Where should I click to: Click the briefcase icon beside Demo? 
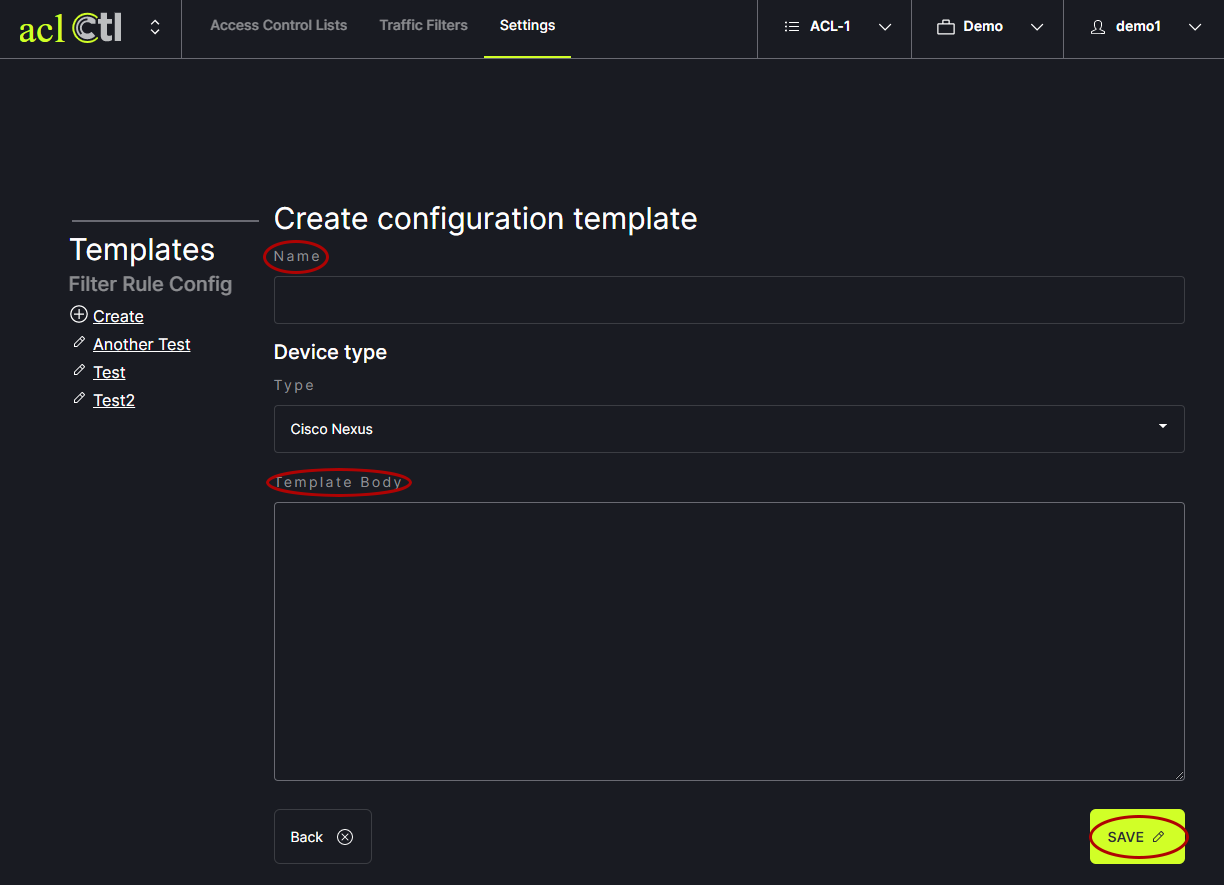click(x=945, y=27)
